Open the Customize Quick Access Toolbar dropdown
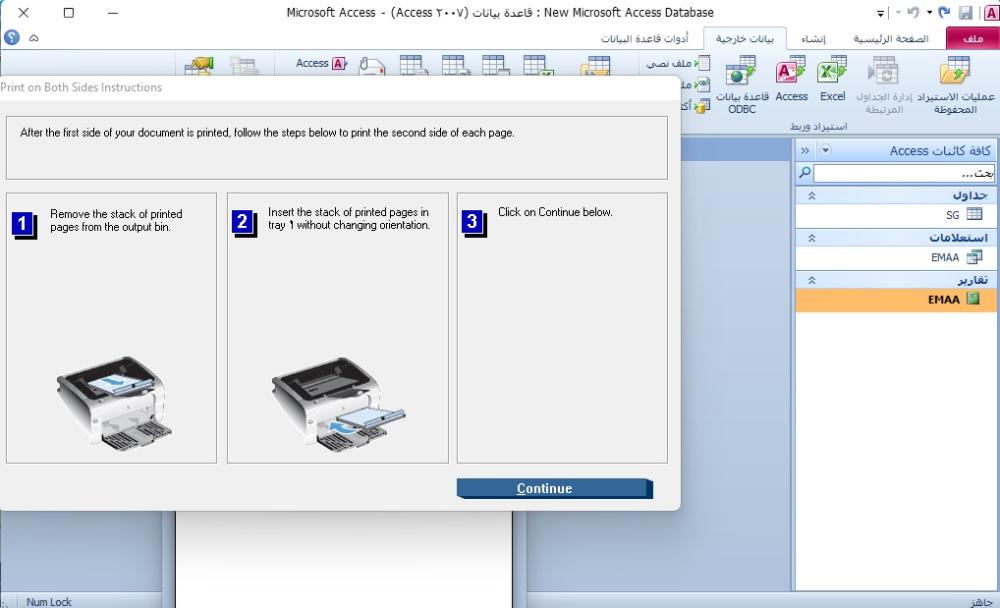This screenshot has width=1000, height=608. pos(881,13)
